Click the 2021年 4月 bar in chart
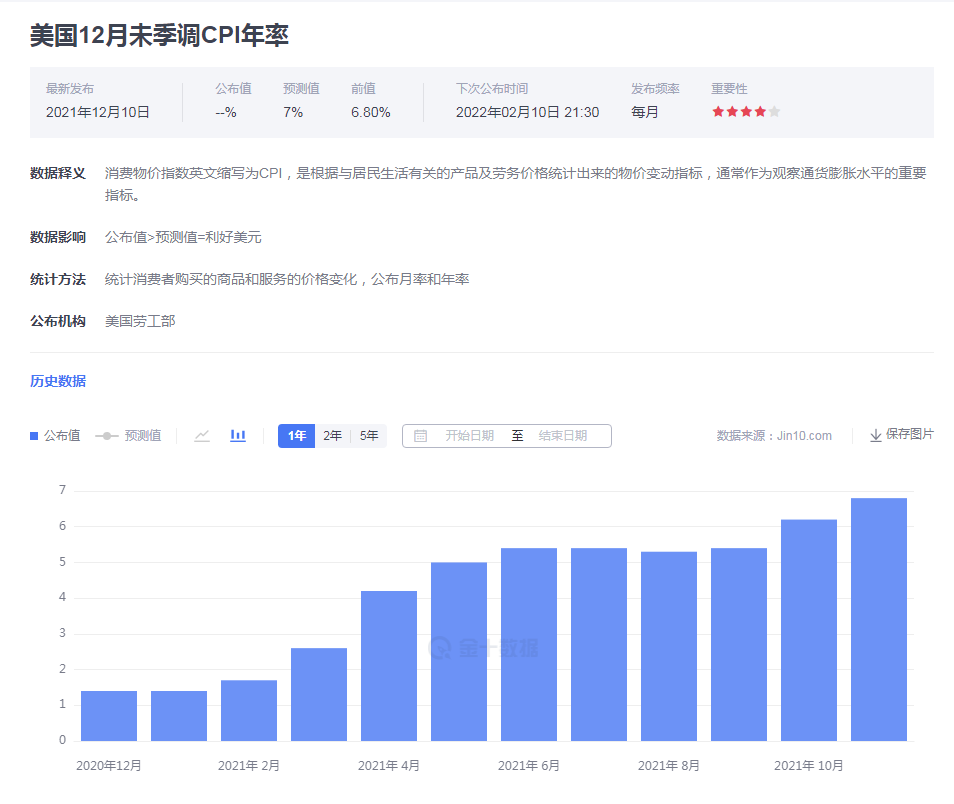Screen dimensions: 954x804 pos(389,666)
